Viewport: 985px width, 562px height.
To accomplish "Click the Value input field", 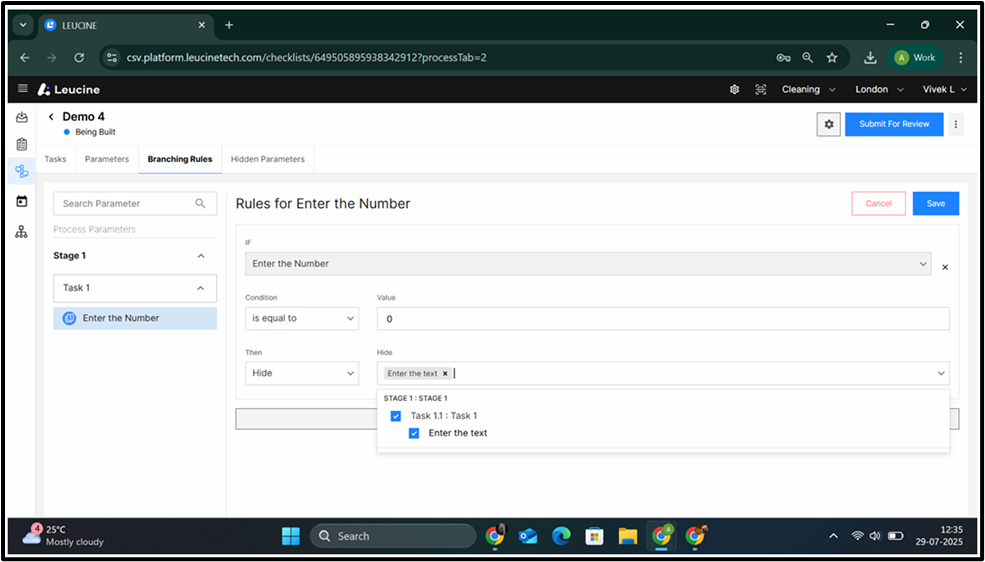I will 662,318.
